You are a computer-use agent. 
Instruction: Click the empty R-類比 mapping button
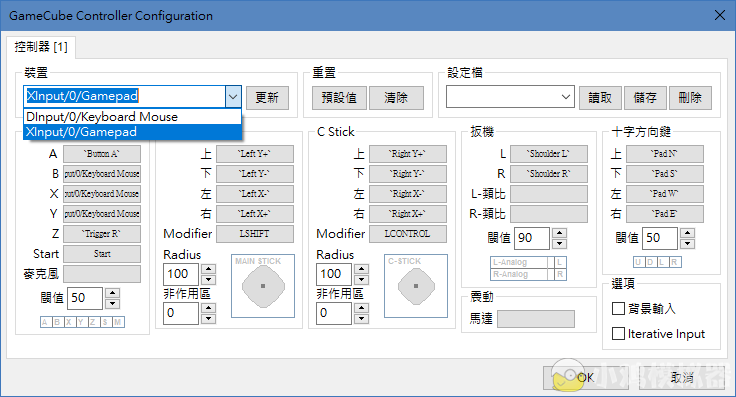tap(549, 214)
